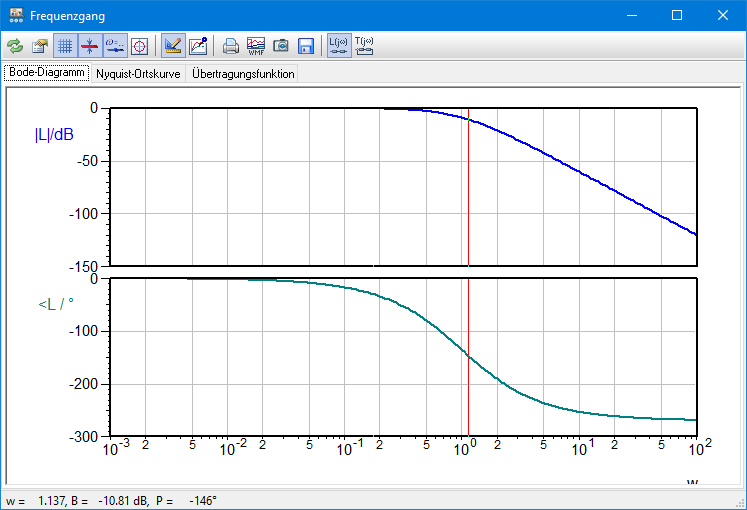Click the green refresh arrows icon
Screen dimensions: 747x510
click(x=15, y=46)
